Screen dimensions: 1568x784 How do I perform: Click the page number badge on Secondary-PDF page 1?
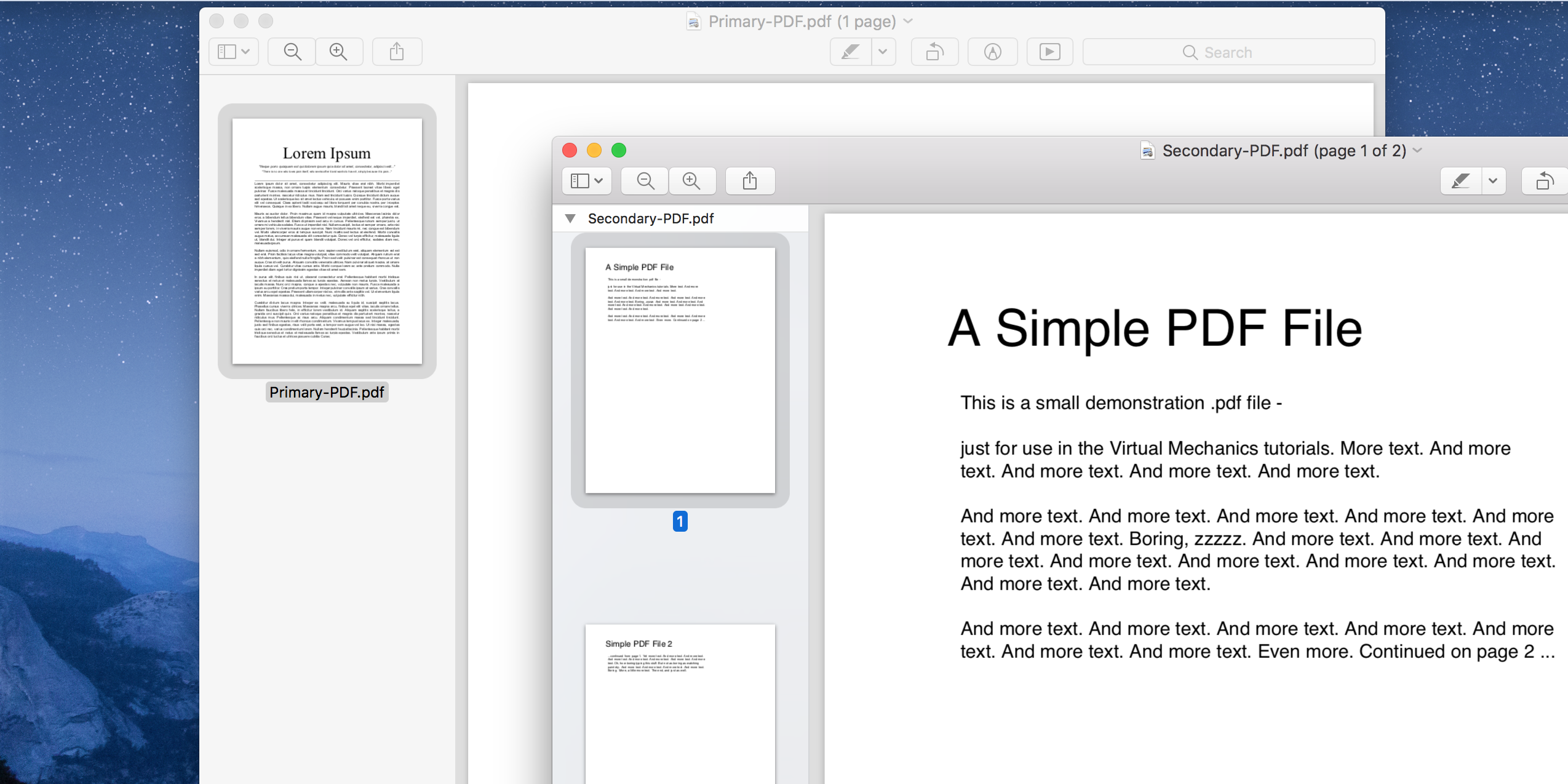tap(680, 520)
